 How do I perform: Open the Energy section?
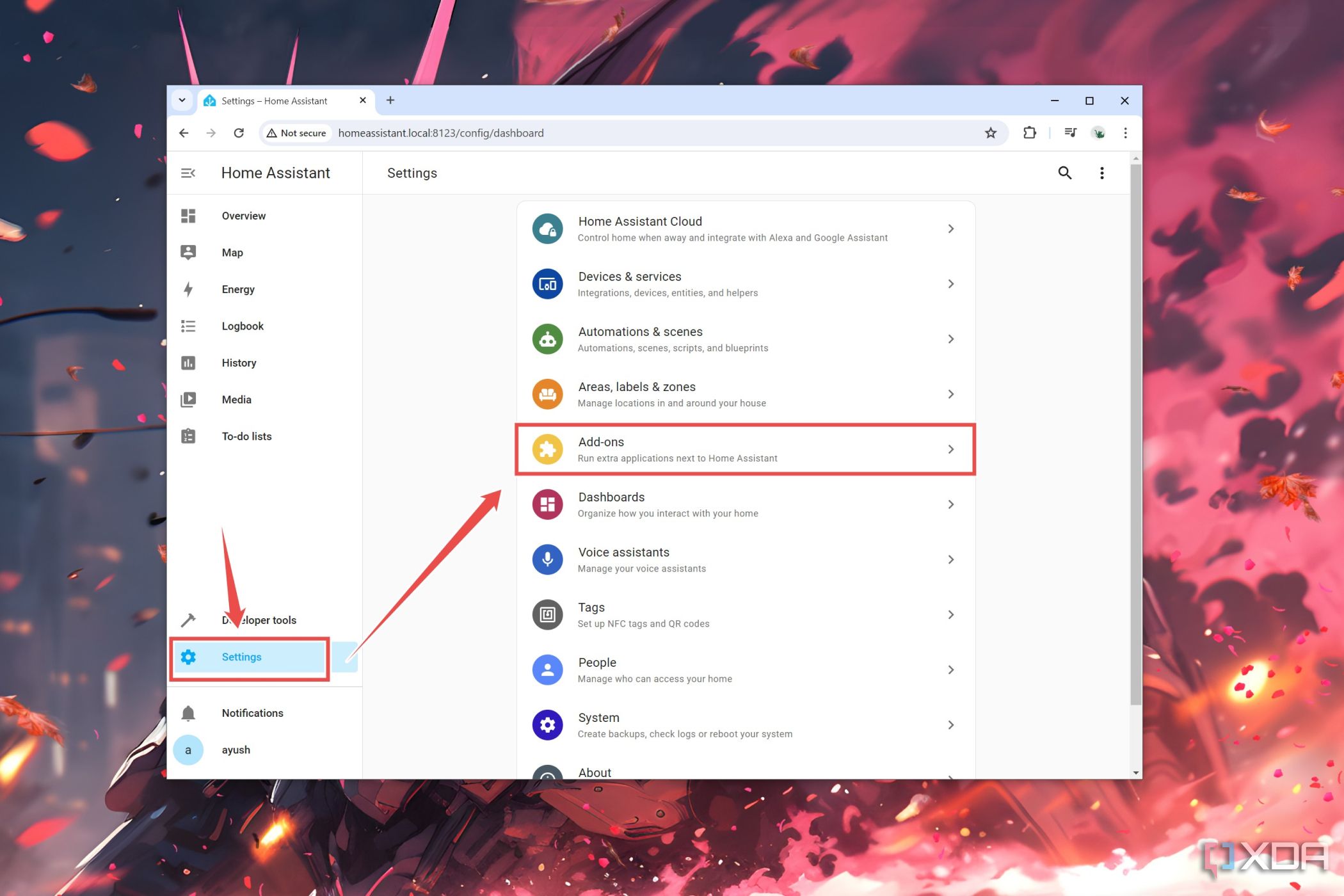[x=237, y=289]
